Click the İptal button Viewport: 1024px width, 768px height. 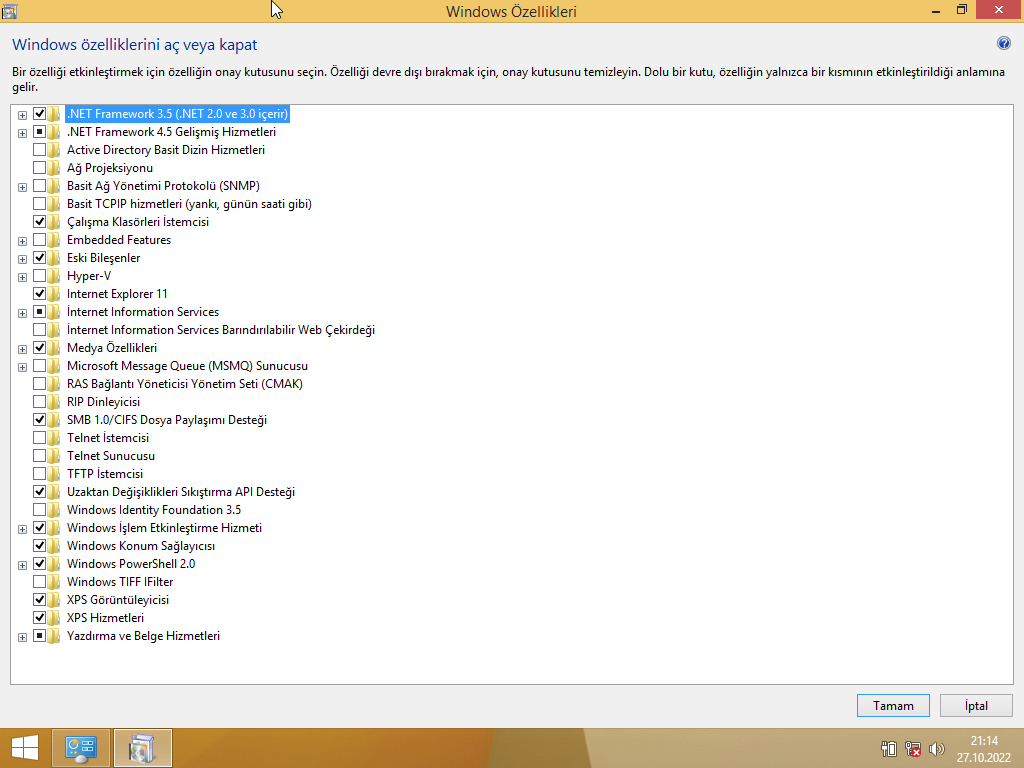pos(976,705)
